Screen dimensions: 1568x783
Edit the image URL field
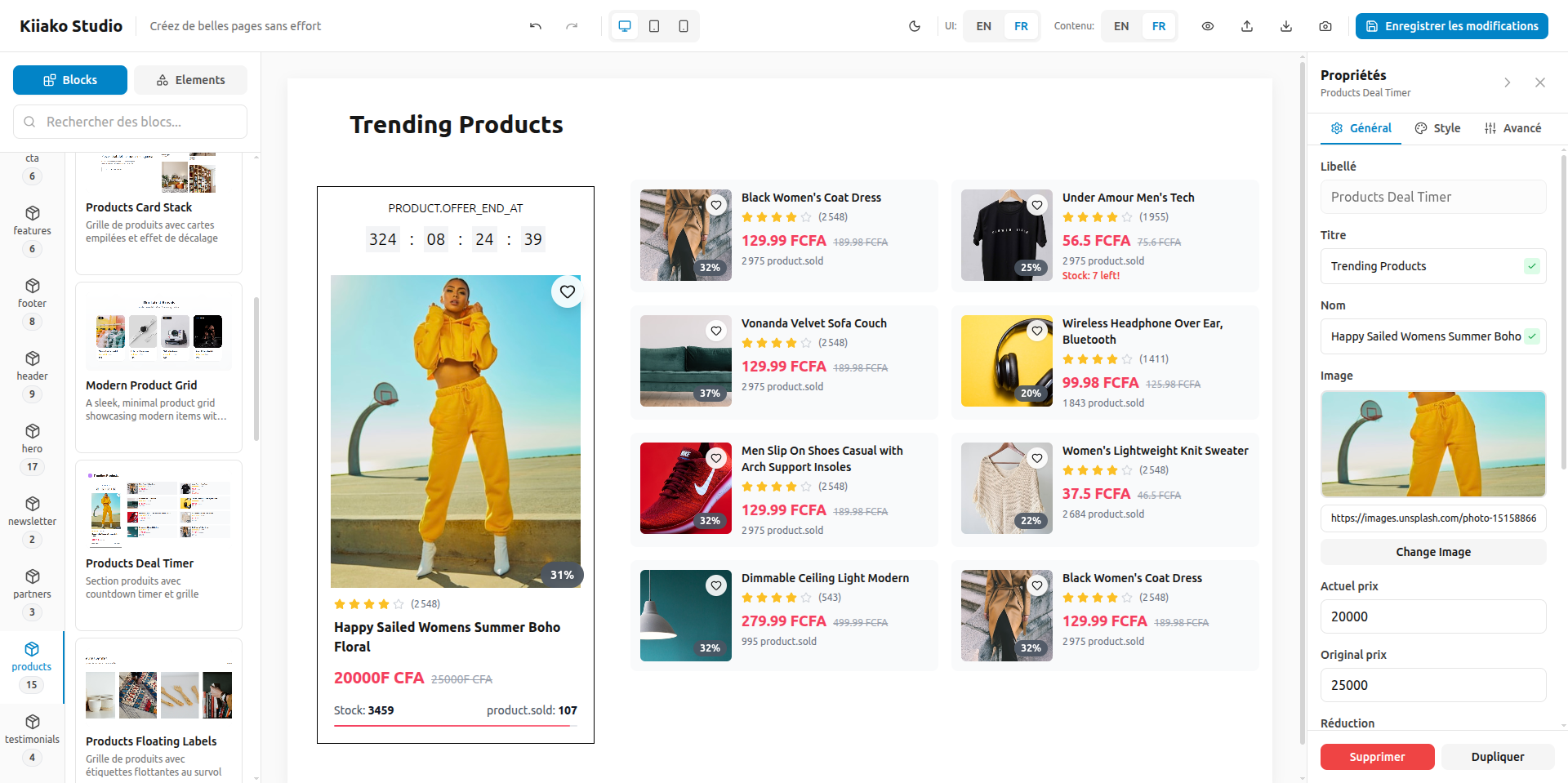click(x=1433, y=518)
